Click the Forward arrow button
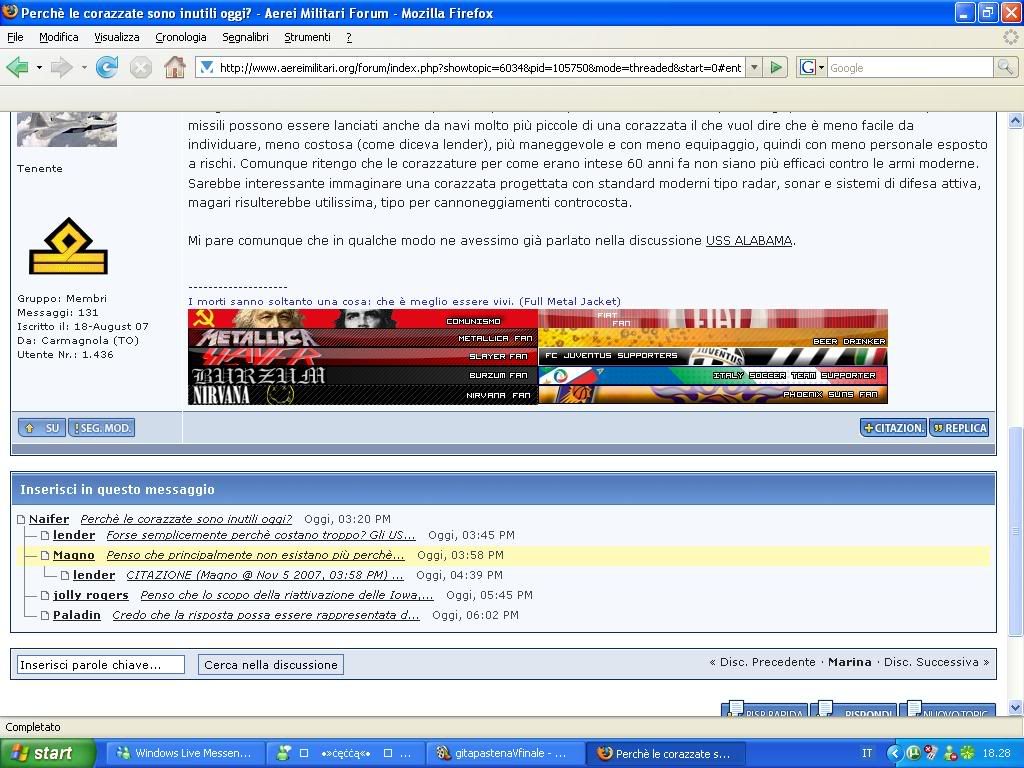This screenshot has width=1024, height=768. point(61,68)
